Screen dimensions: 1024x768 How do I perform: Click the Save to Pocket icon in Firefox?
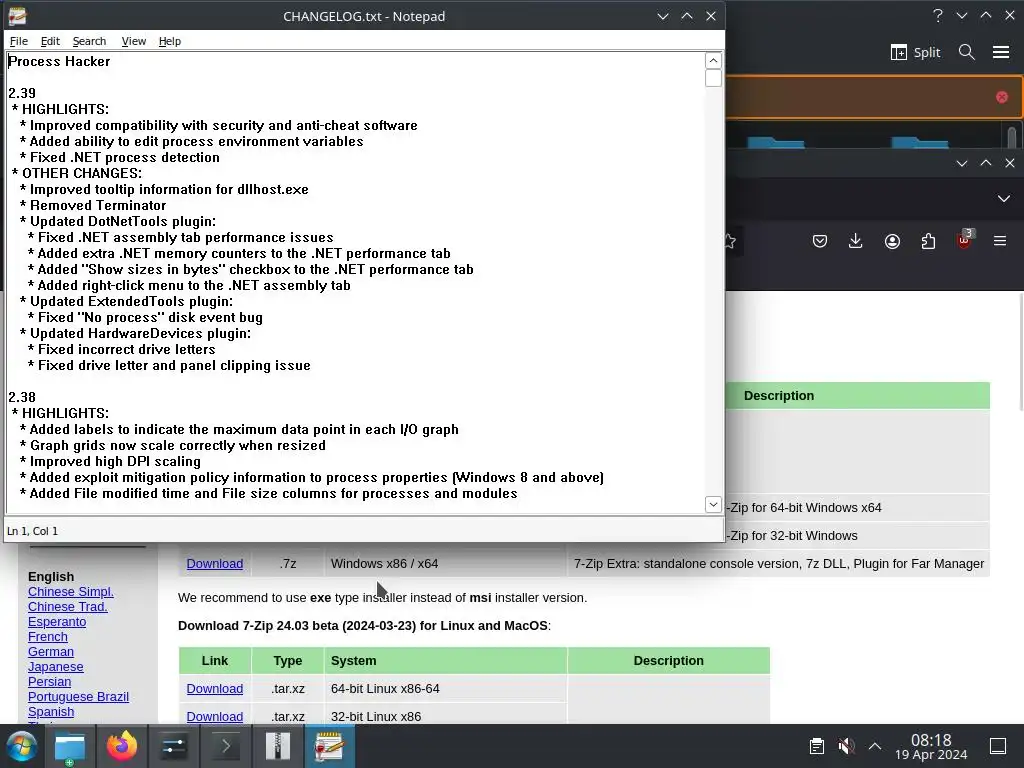(x=820, y=242)
